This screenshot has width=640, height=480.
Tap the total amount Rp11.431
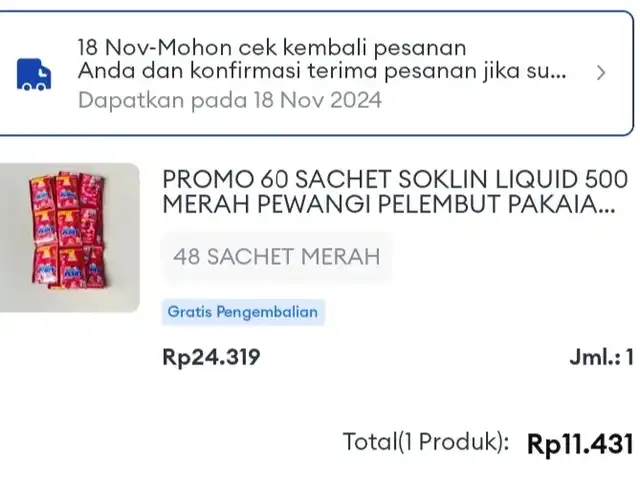580,443
